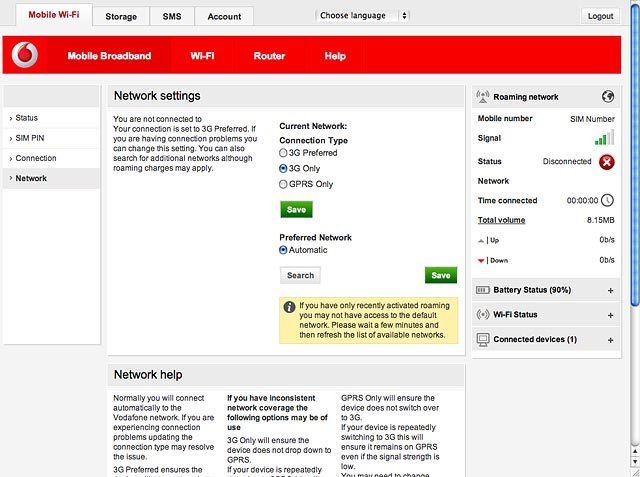Go to Connection in sidebar
This screenshot has width=640, height=477.
point(51,158)
